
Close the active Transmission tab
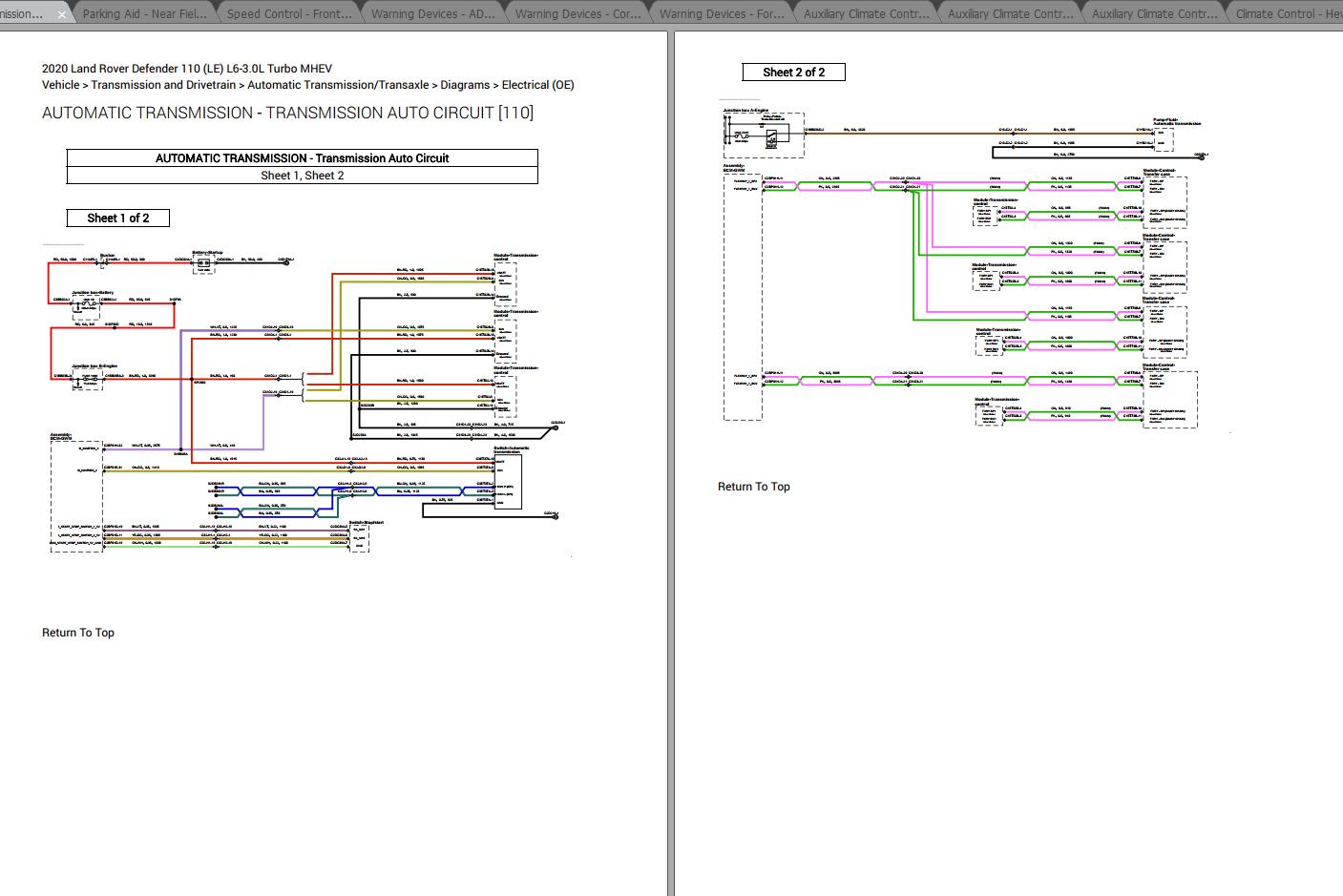62,13
